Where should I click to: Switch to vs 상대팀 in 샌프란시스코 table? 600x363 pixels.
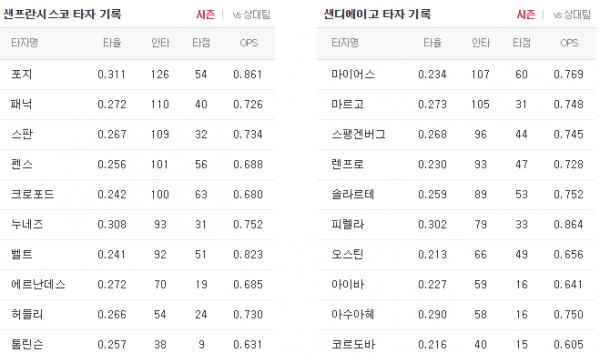(251, 15)
